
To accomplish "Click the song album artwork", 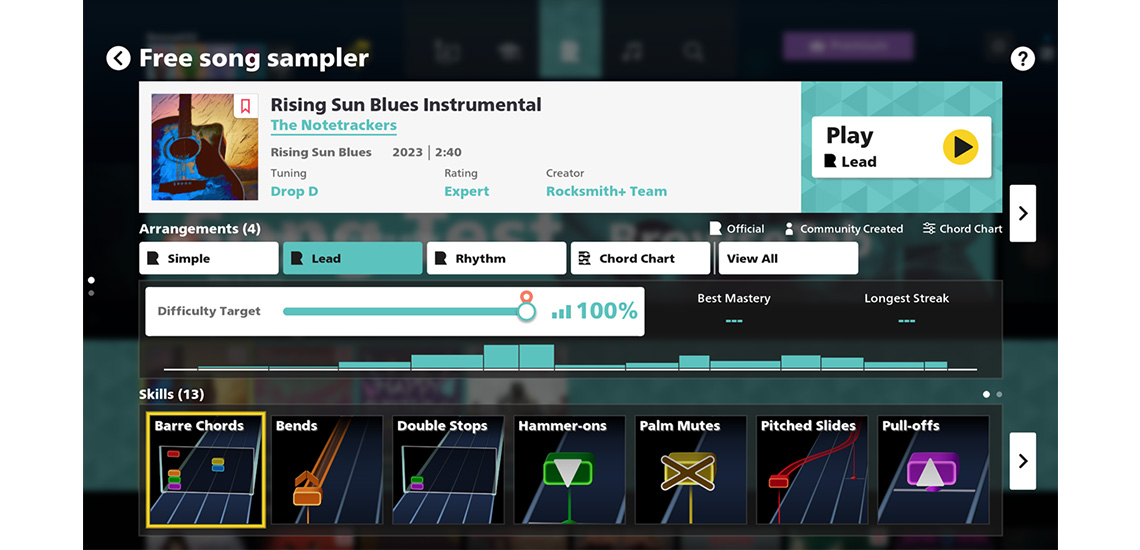I will tap(204, 147).
